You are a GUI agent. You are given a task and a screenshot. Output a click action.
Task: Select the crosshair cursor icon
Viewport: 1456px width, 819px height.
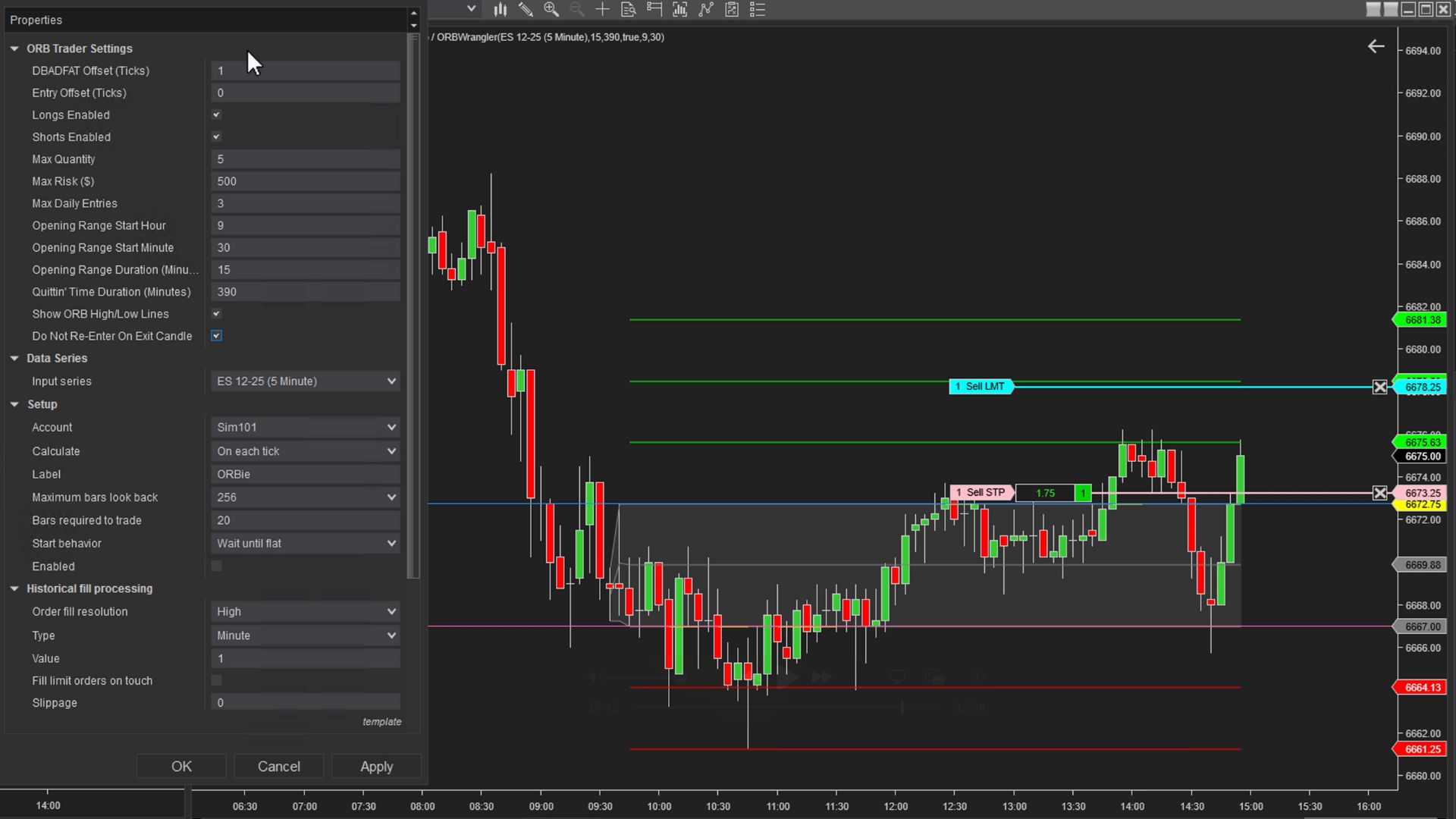(x=602, y=9)
